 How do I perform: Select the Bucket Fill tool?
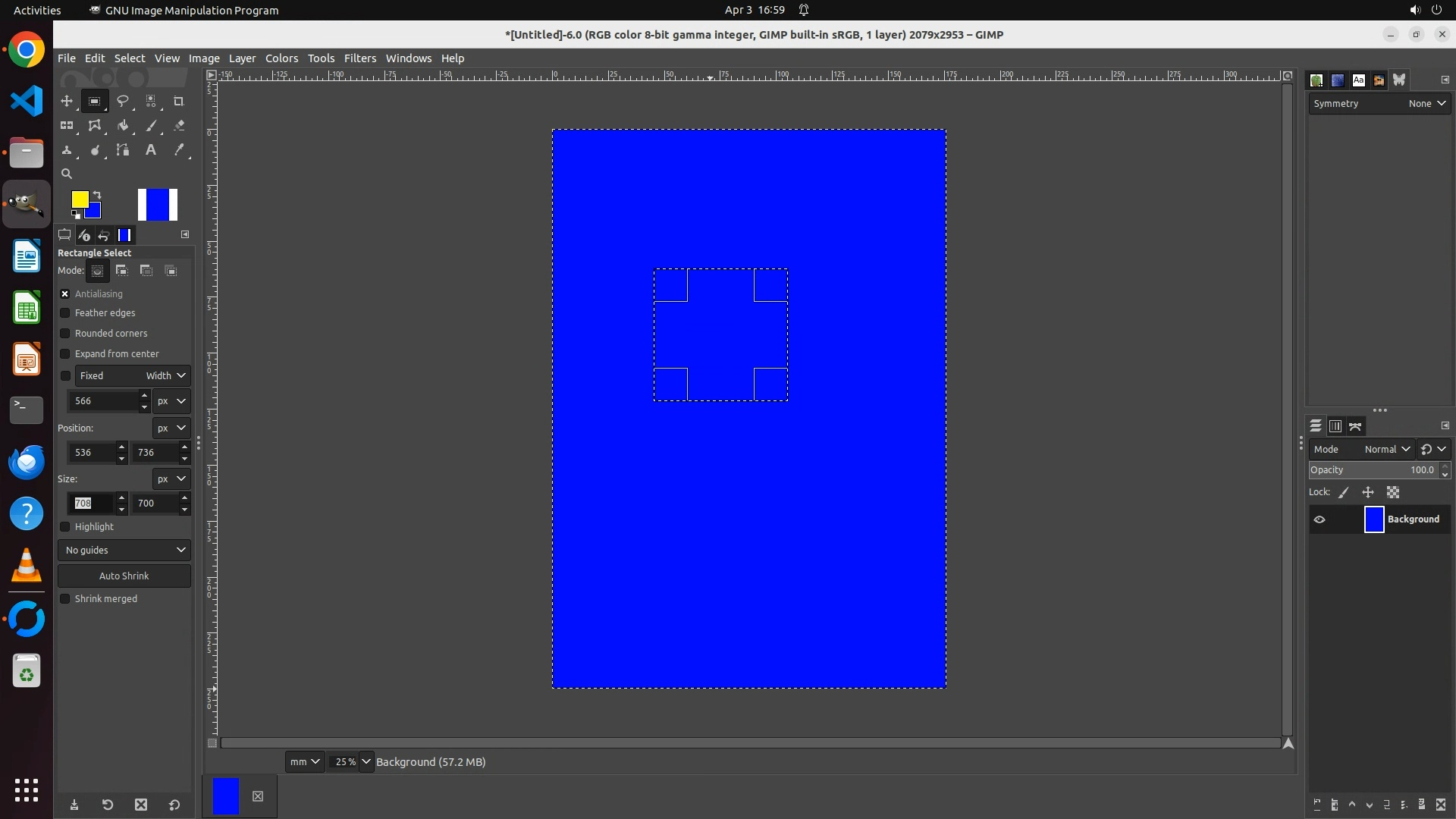pyautogui.click(x=122, y=126)
